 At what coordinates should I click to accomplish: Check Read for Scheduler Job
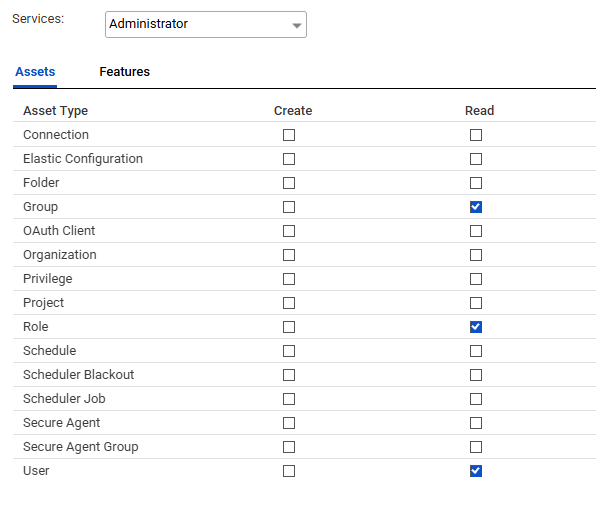click(476, 399)
